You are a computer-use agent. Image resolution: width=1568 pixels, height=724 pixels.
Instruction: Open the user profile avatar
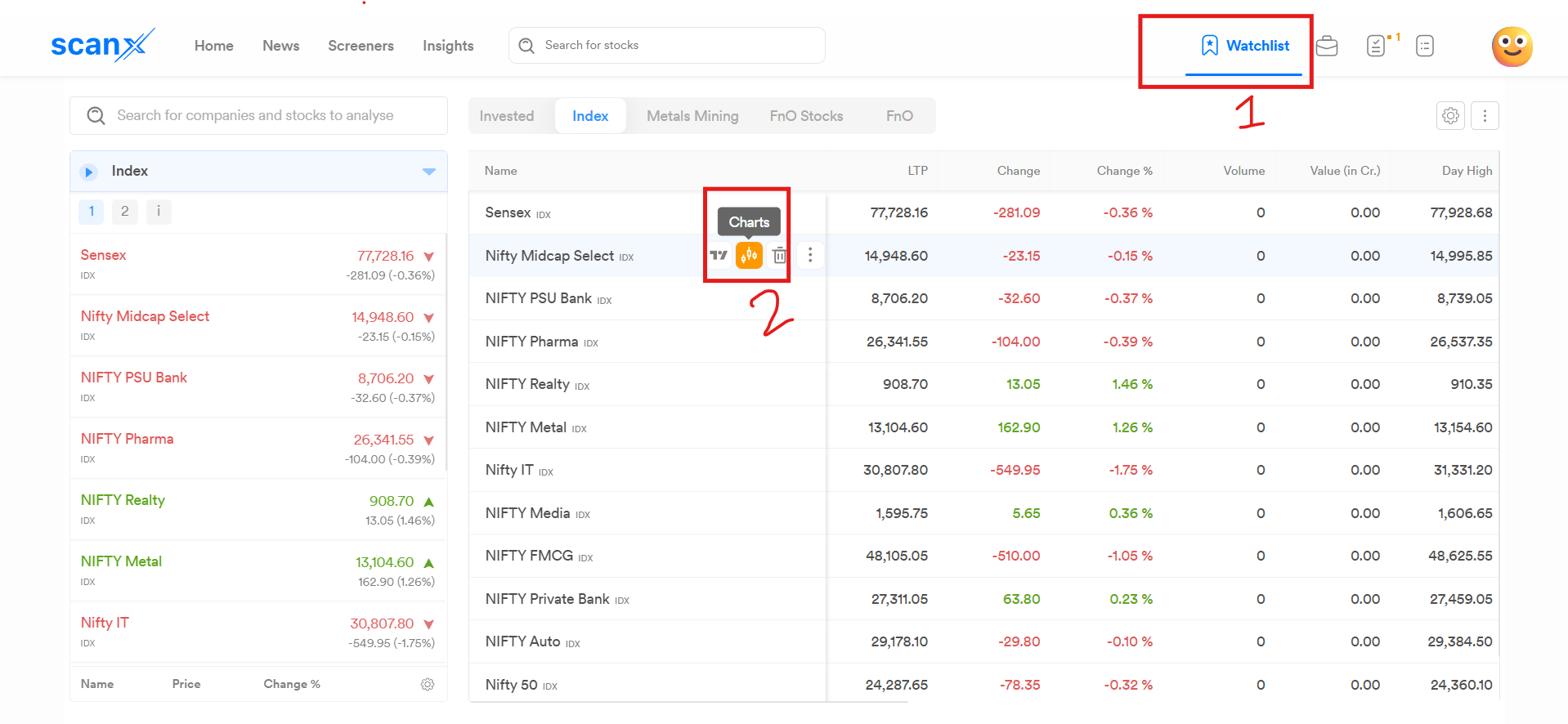pyautogui.click(x=1512, y=47)
